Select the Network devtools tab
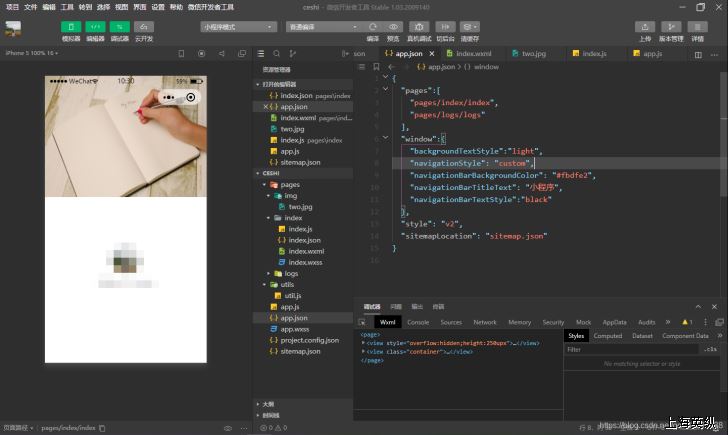 [485, 322]
